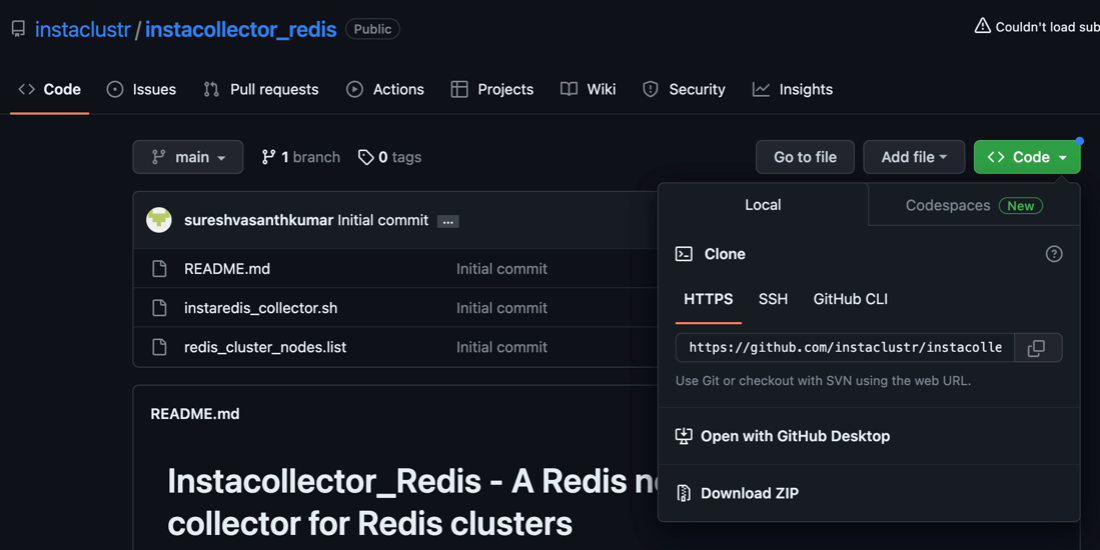1100x550 pixels.
Task: Click the clone URL input field
Action: [x=845, y=348]
